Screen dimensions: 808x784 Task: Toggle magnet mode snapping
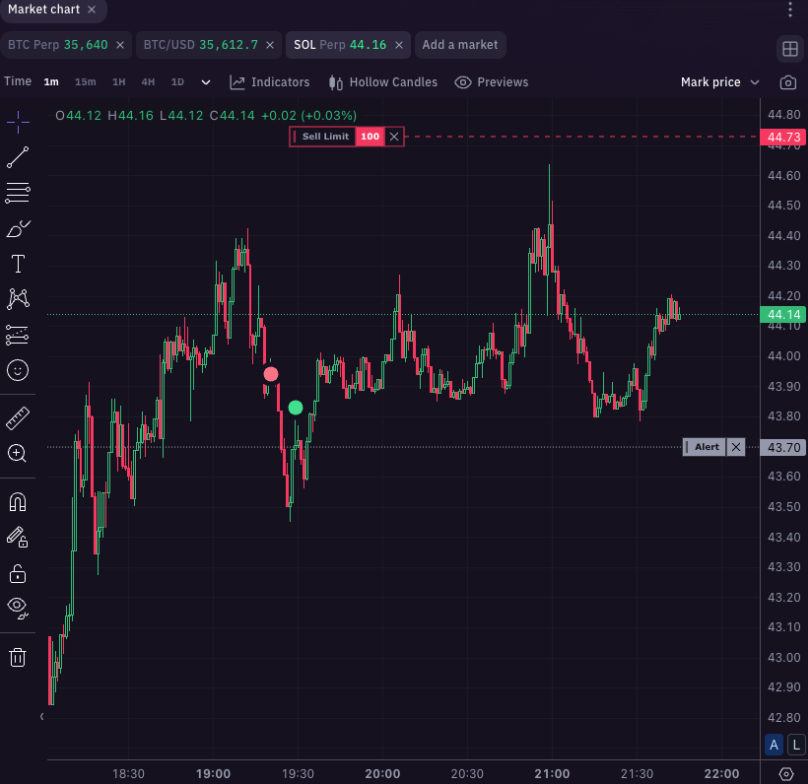pyautogui.click(x=18, y=502)
